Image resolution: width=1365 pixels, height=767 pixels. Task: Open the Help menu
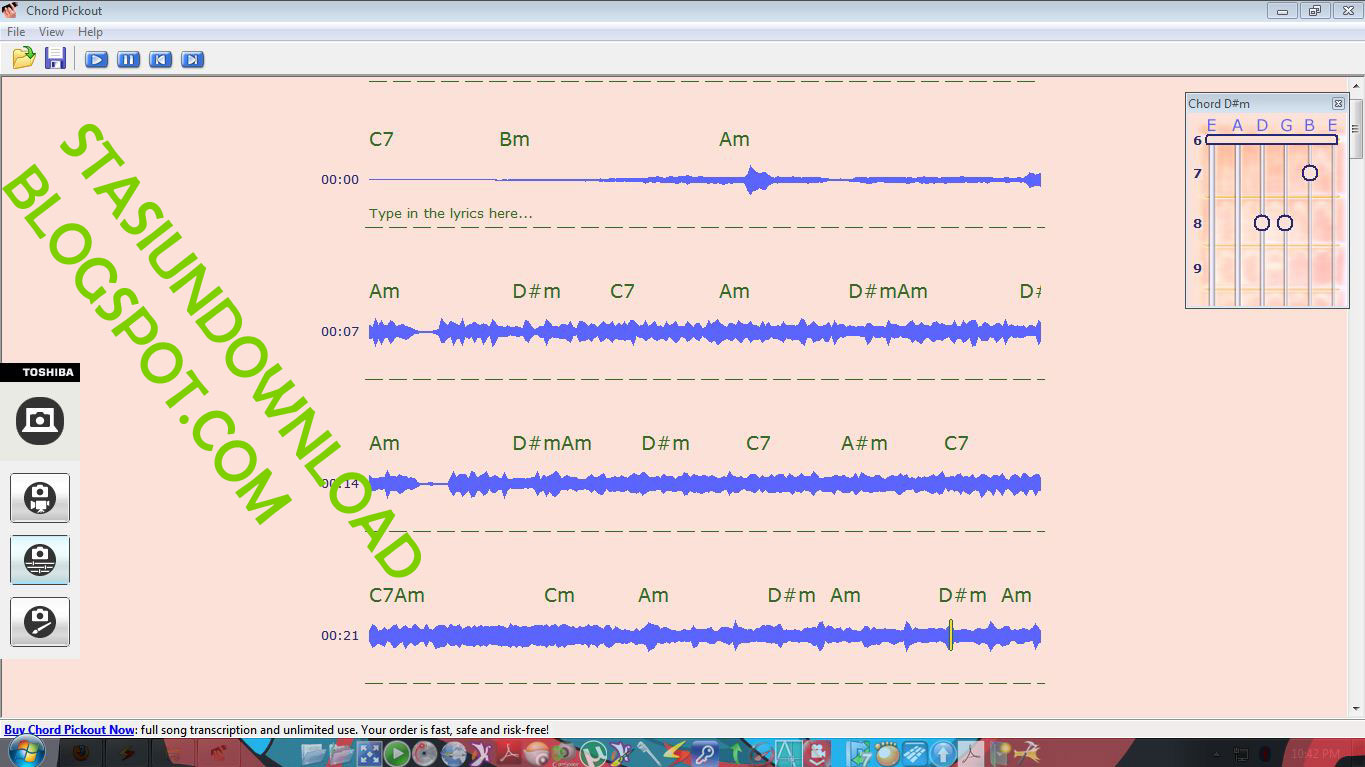(90, 32)
